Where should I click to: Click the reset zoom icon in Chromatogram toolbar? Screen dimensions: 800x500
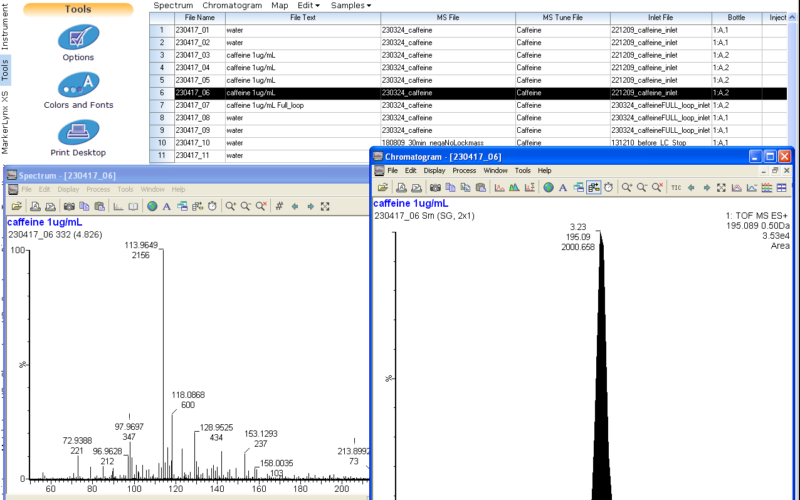pos(656,187)
